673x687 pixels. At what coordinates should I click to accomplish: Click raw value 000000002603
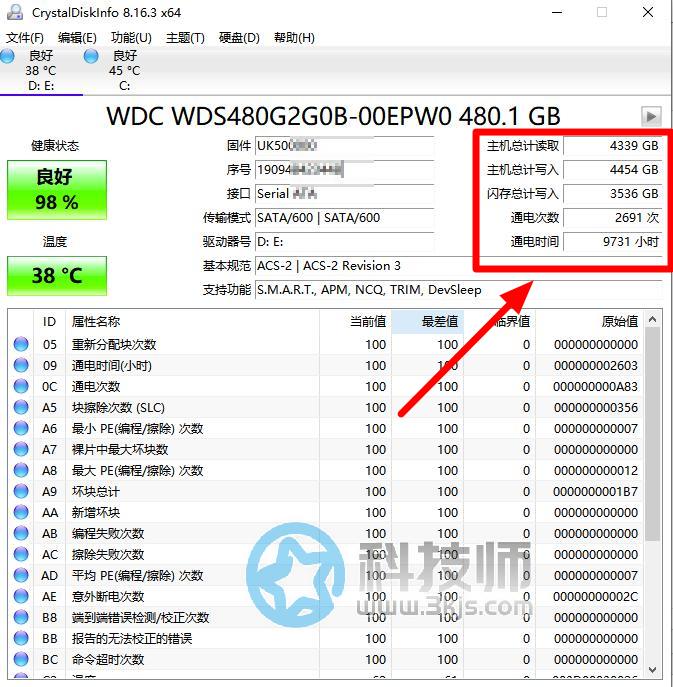[595, 365]
